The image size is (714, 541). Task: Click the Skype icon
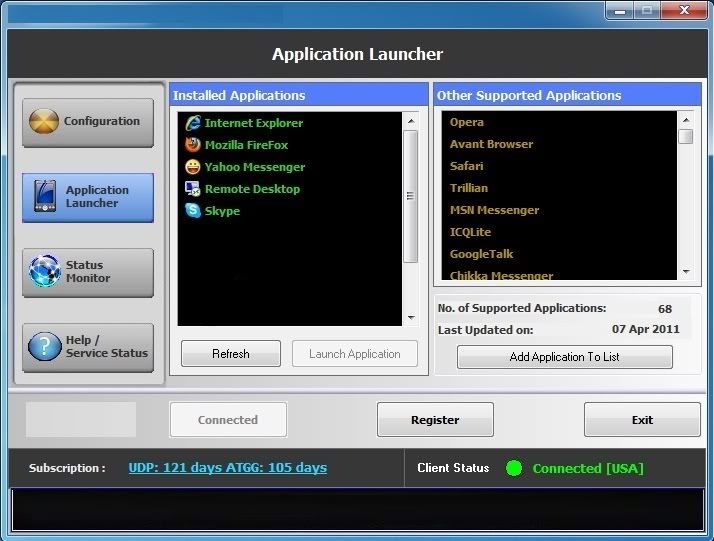[x=193, y=210]
